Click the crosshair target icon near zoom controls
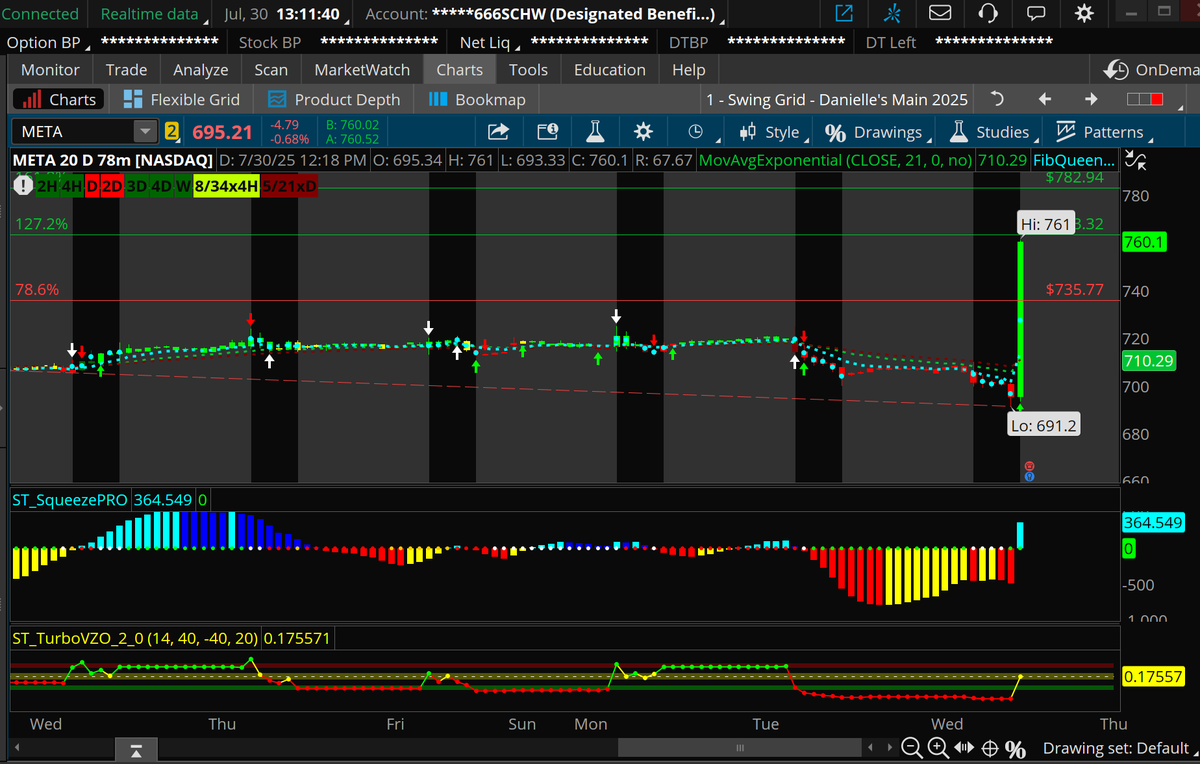Screen dimensions: 1200x764 (x=989, y=747)
